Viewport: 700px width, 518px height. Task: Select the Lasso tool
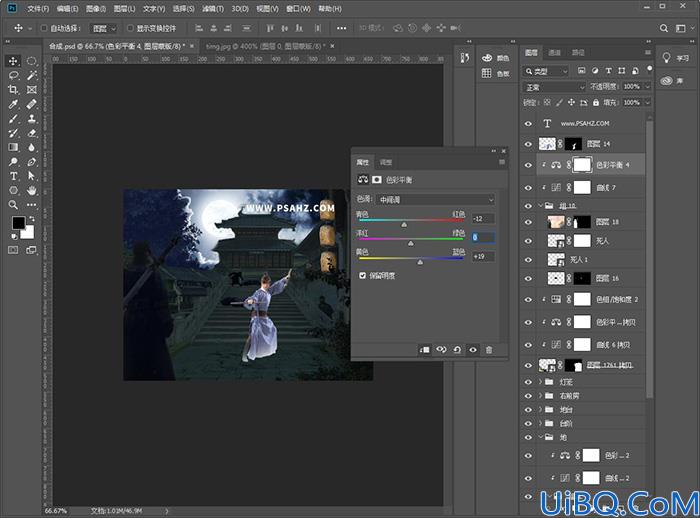pos(13,75)
